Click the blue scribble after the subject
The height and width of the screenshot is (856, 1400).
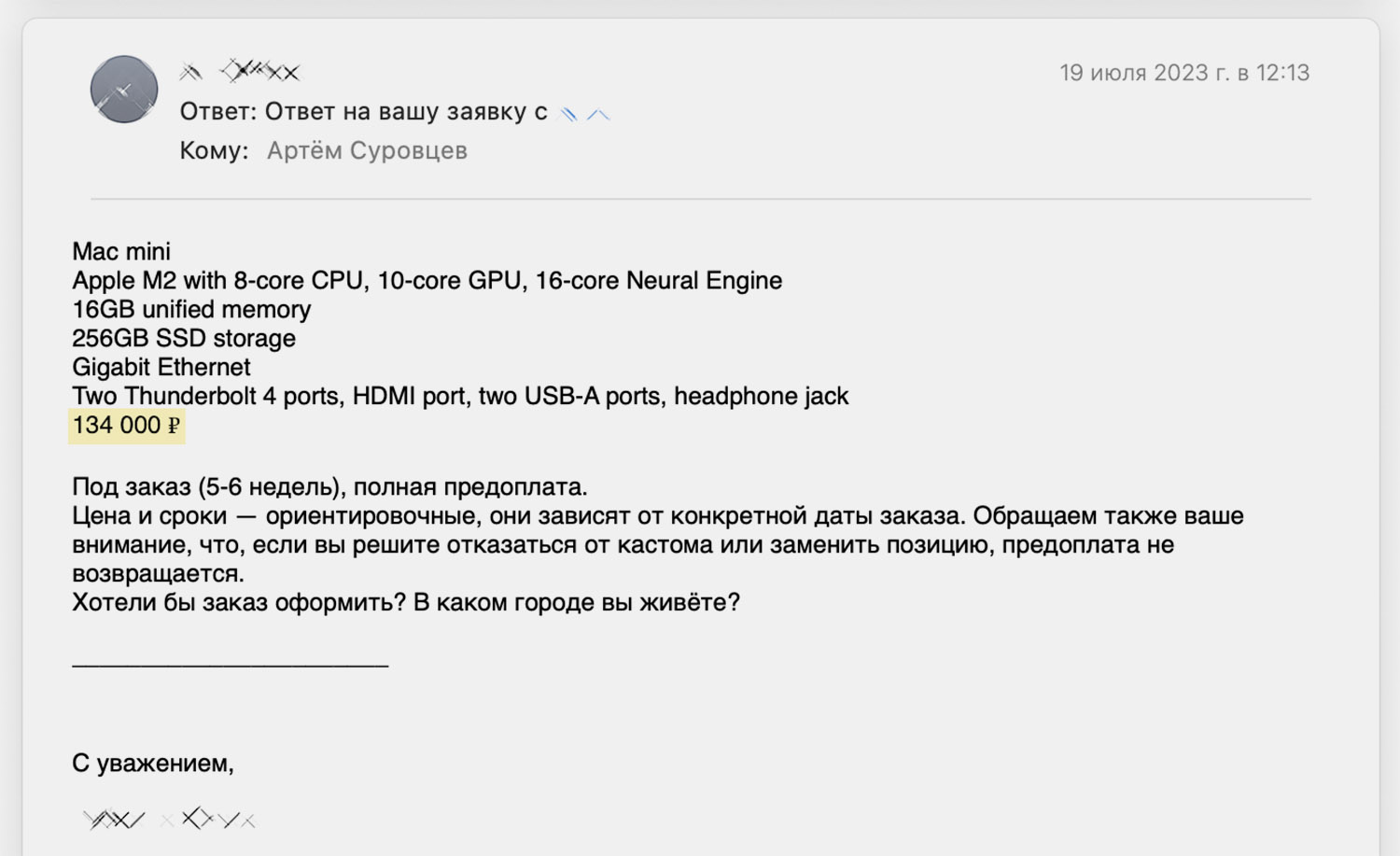pos(584,114)
